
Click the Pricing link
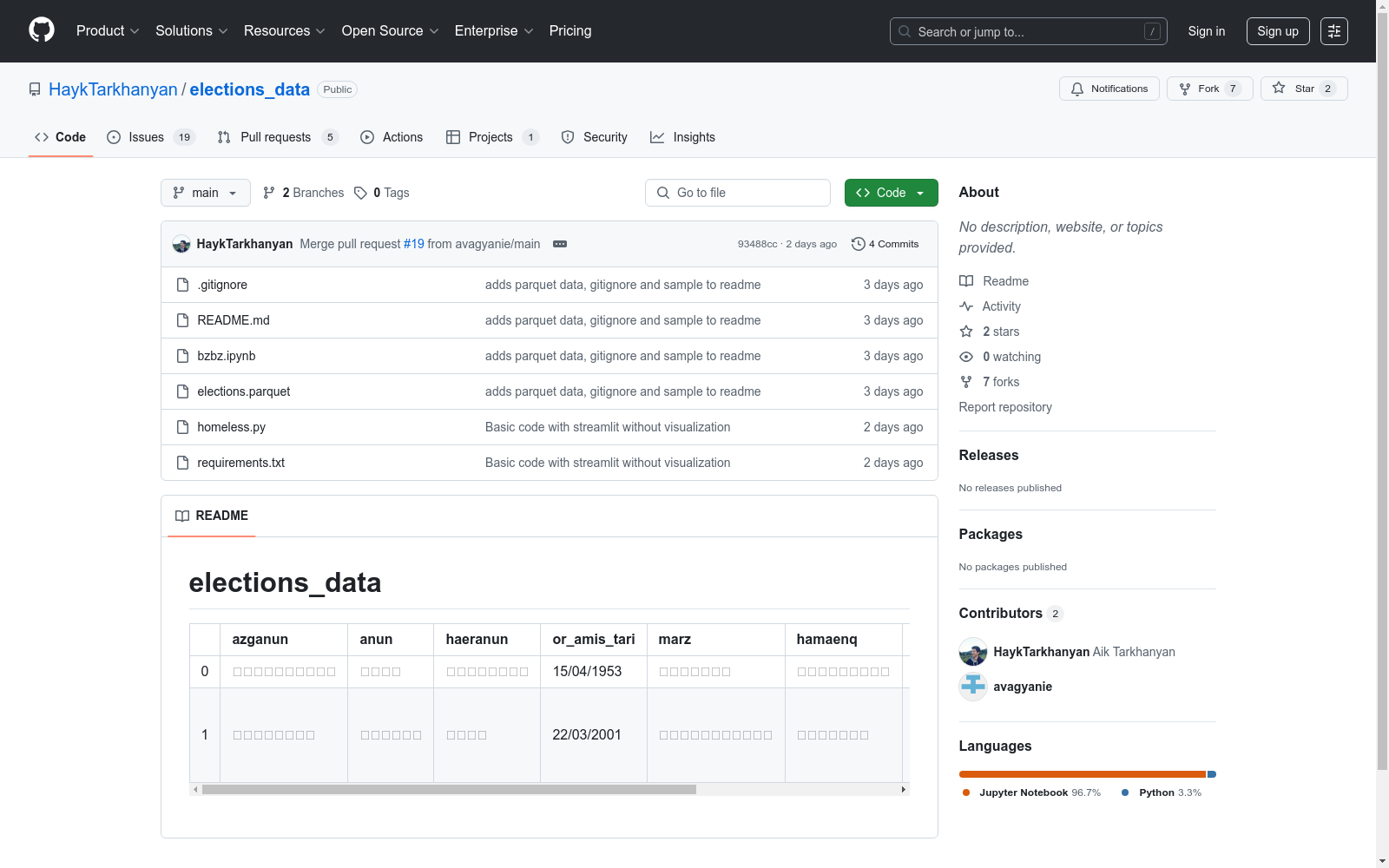coord(570,31)
